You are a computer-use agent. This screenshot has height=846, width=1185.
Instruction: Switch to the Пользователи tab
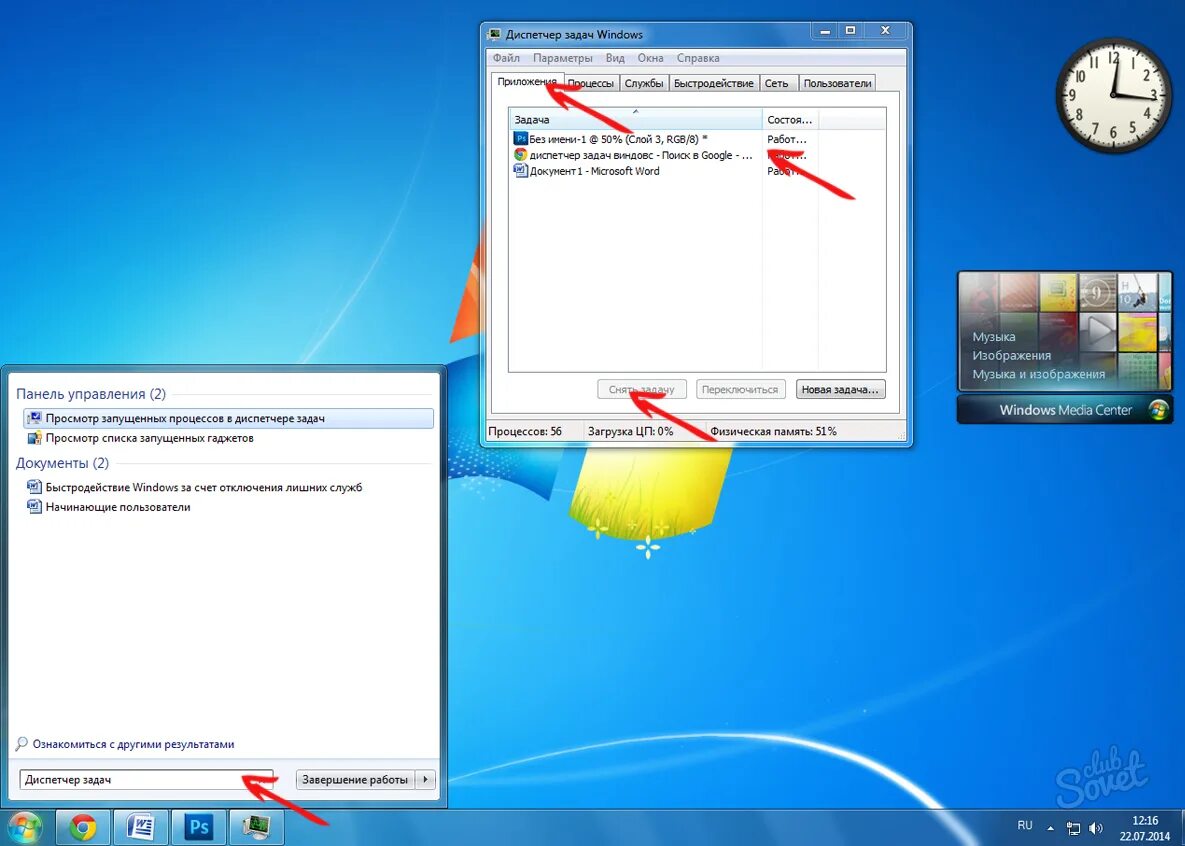pyautogui.click(x=837, y=83)
